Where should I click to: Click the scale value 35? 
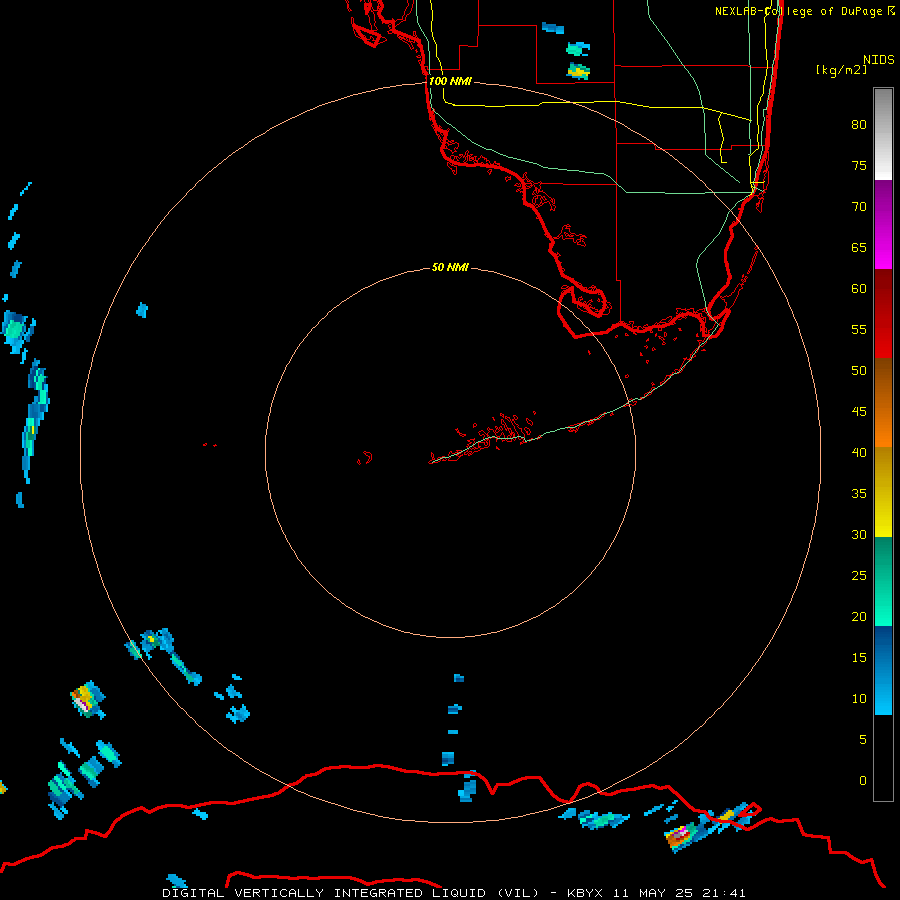click(859, 494)
